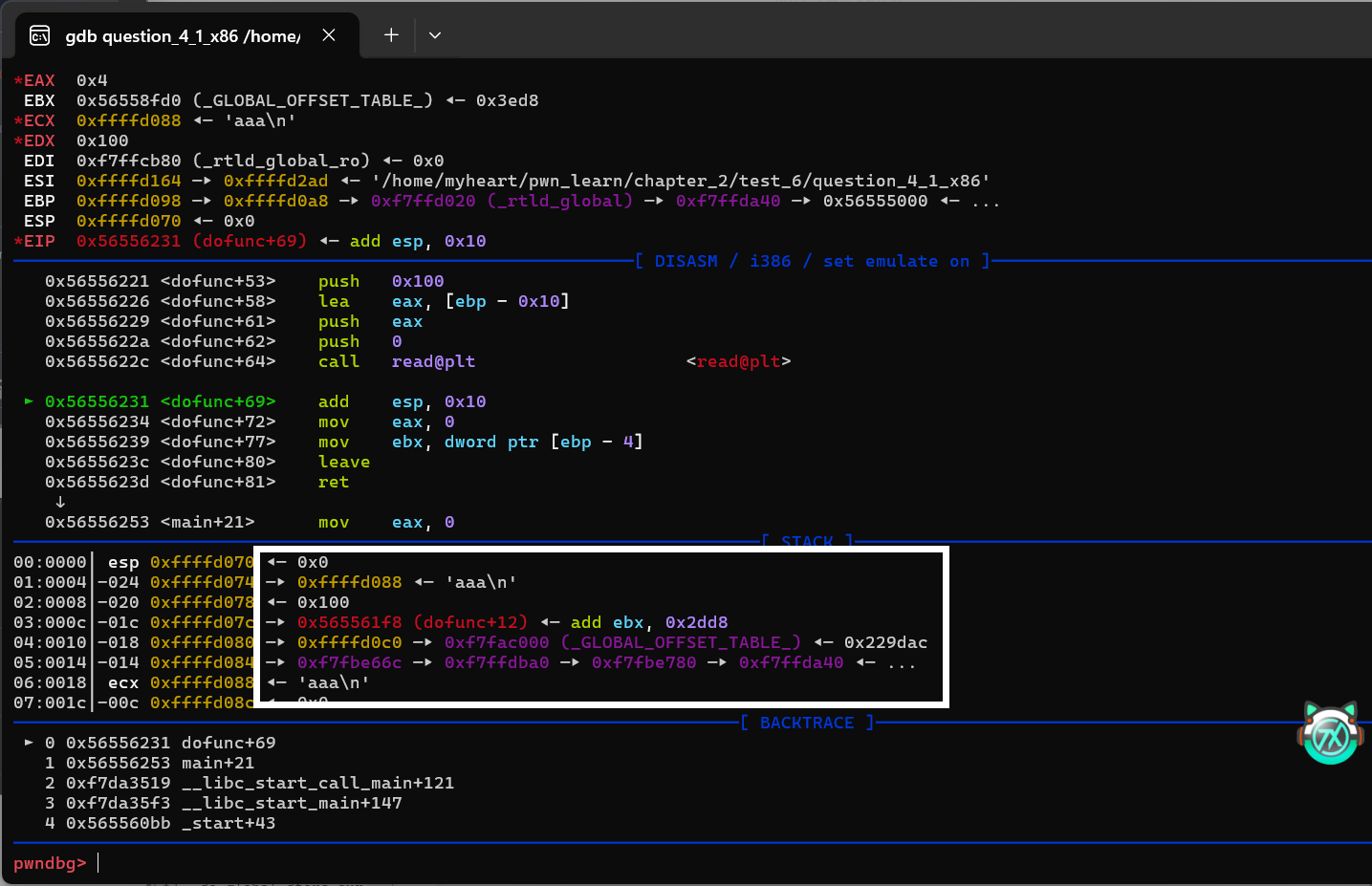The image size is (1372, 886).
Task: Click backtrace frame 3 __libc_start_main+147
Action: (x=223, y=803)
